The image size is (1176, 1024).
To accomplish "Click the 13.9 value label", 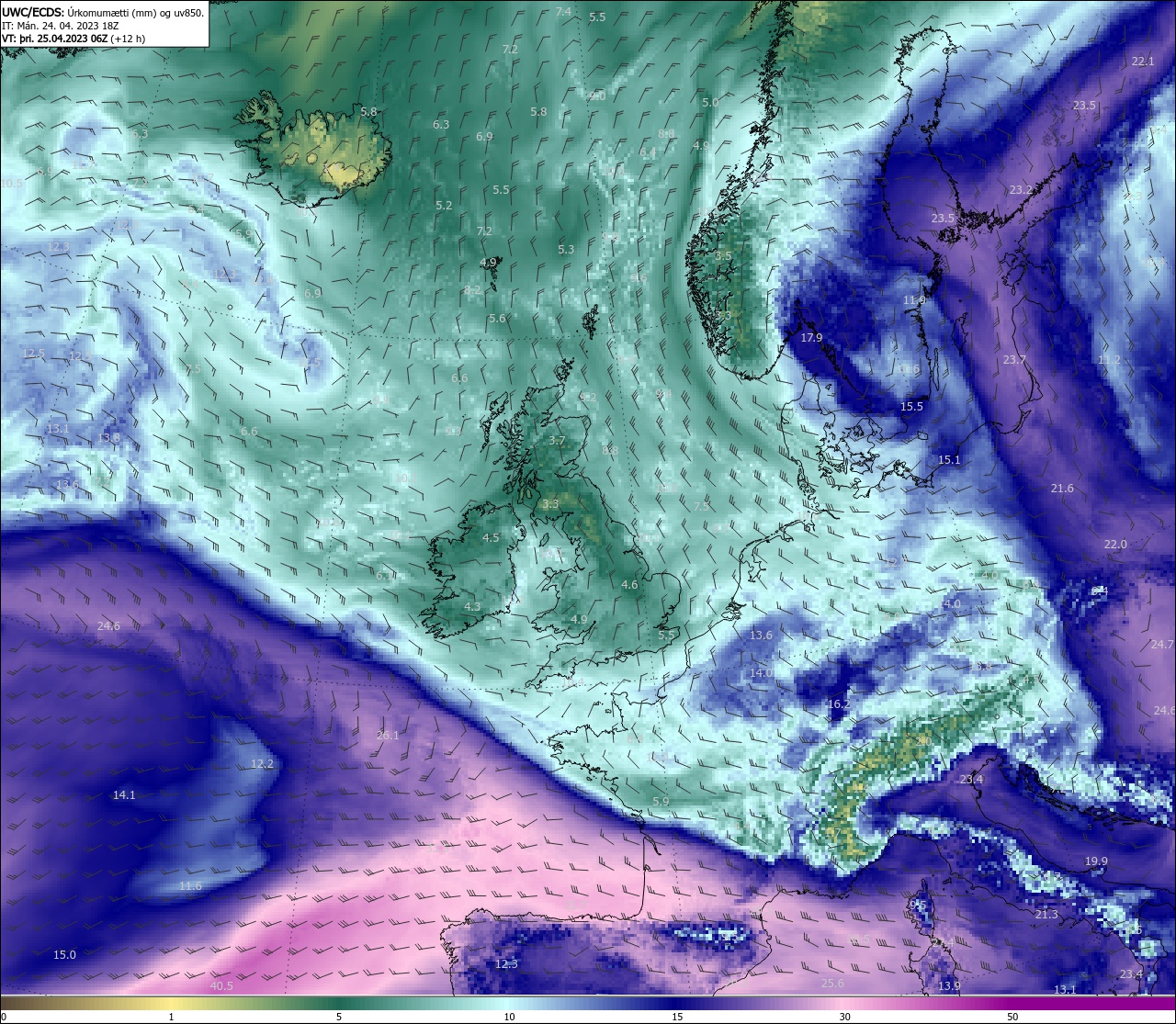I will 949,986.
